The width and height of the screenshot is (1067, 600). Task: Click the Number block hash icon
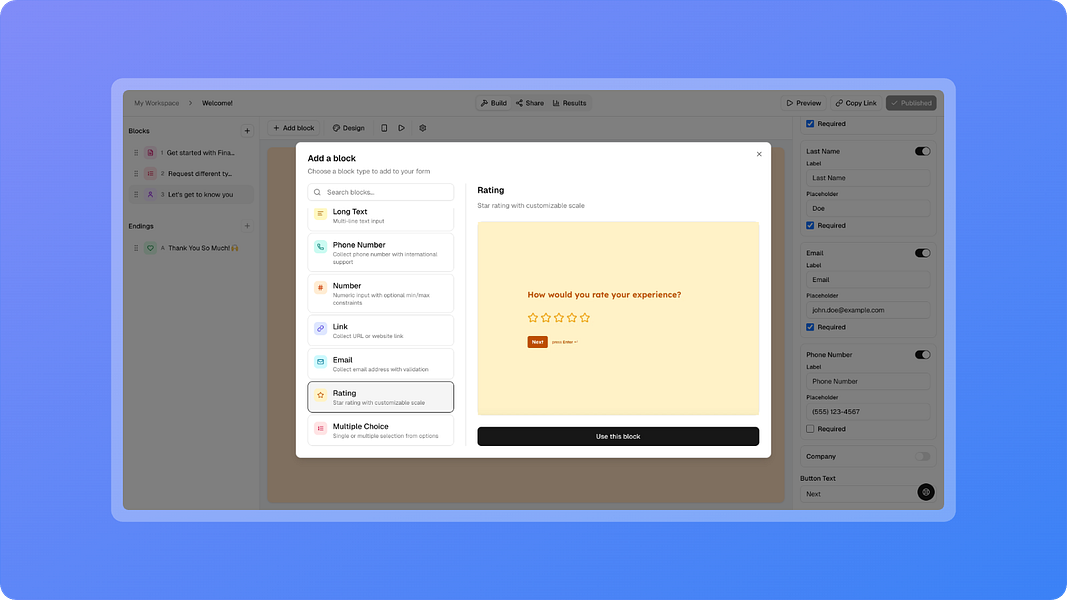click(321, 288)
